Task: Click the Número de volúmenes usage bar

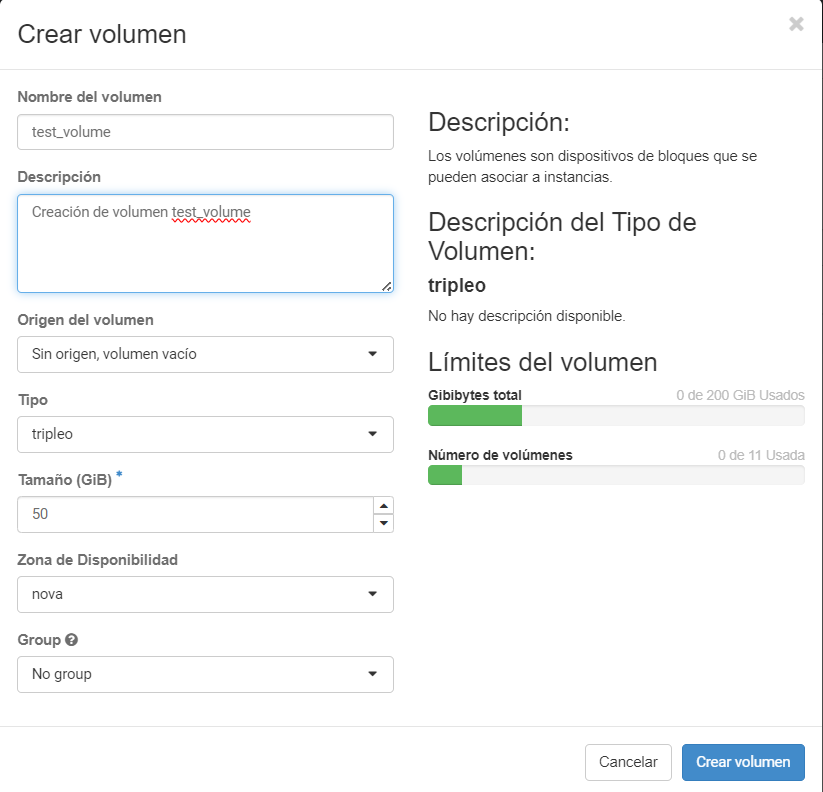Action: click(615, 475)
